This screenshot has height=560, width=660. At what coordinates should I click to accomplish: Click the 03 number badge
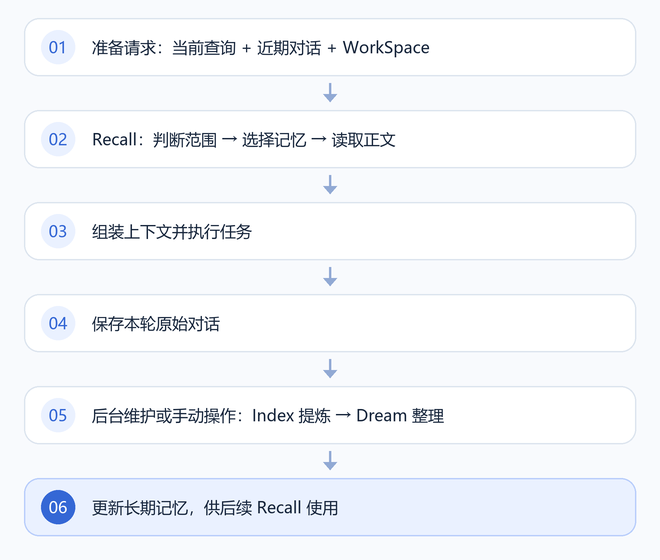pos(58,231)
